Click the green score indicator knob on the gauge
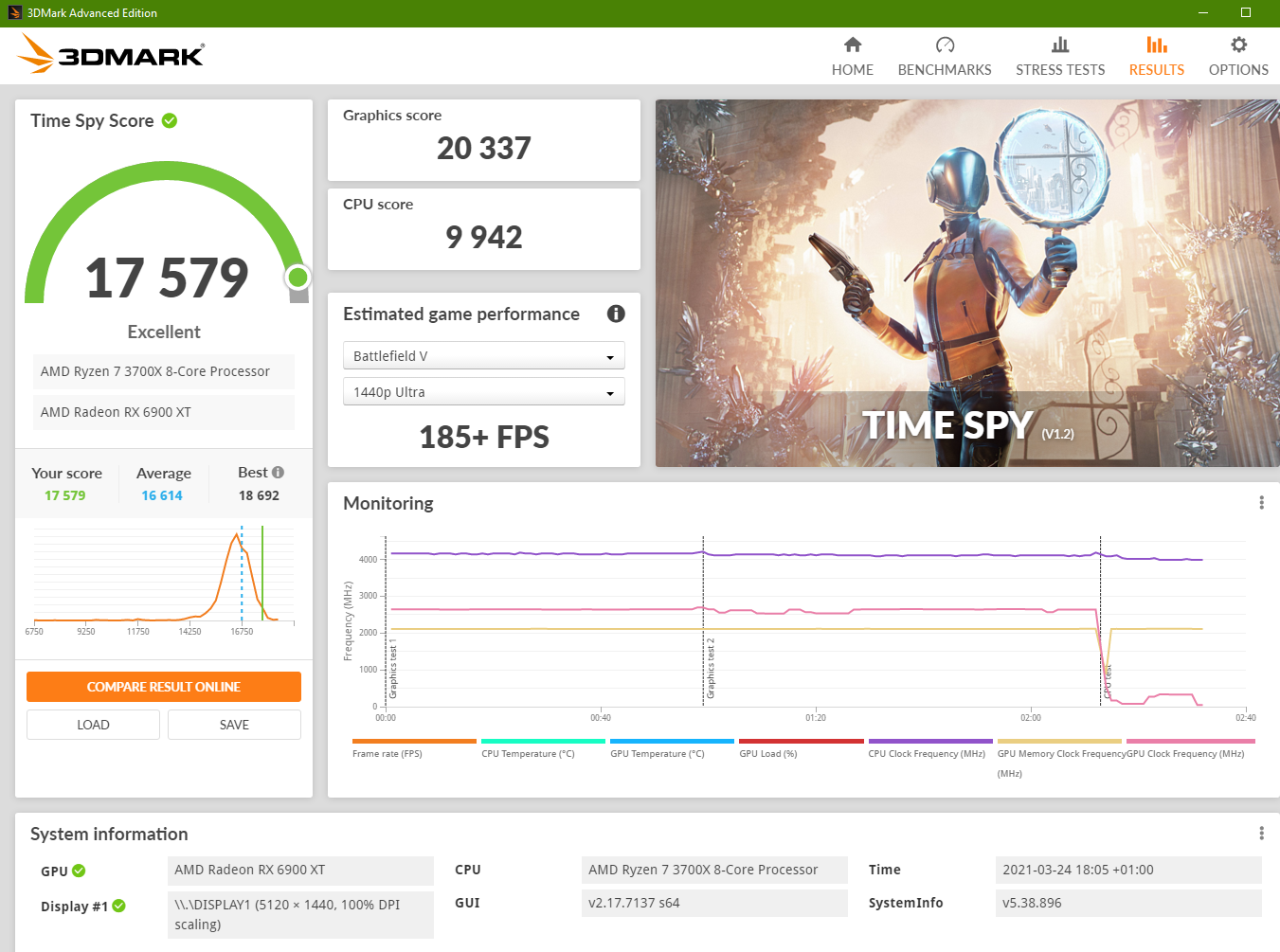 tap(297, 277)
